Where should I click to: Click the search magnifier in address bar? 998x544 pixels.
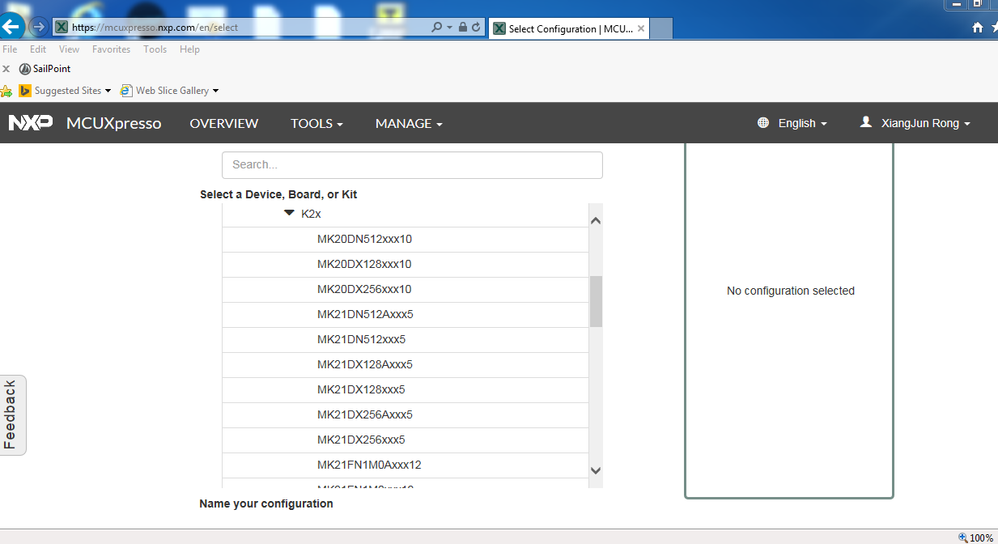[x=437, y=27]
